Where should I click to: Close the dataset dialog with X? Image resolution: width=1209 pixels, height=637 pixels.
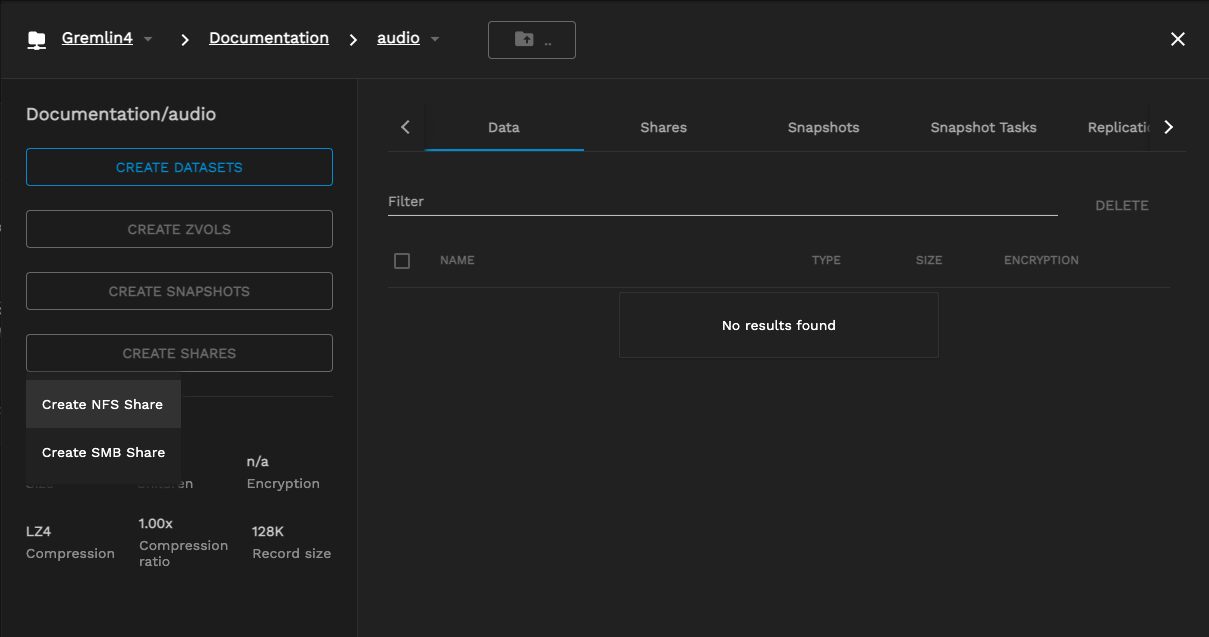[1177, 39]
